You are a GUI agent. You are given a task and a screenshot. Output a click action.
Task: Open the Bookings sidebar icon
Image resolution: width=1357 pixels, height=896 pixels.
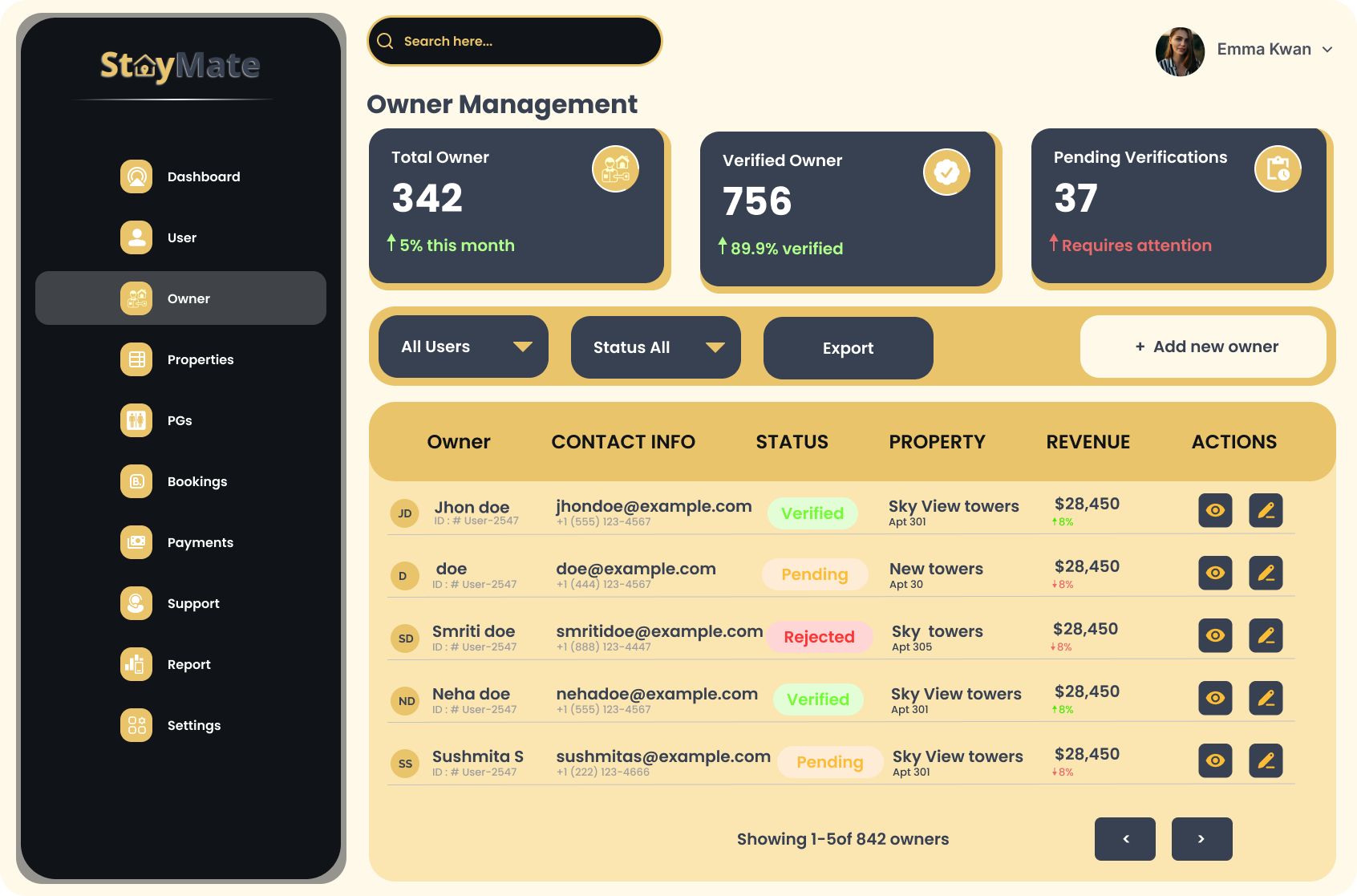tap(136, 481)
